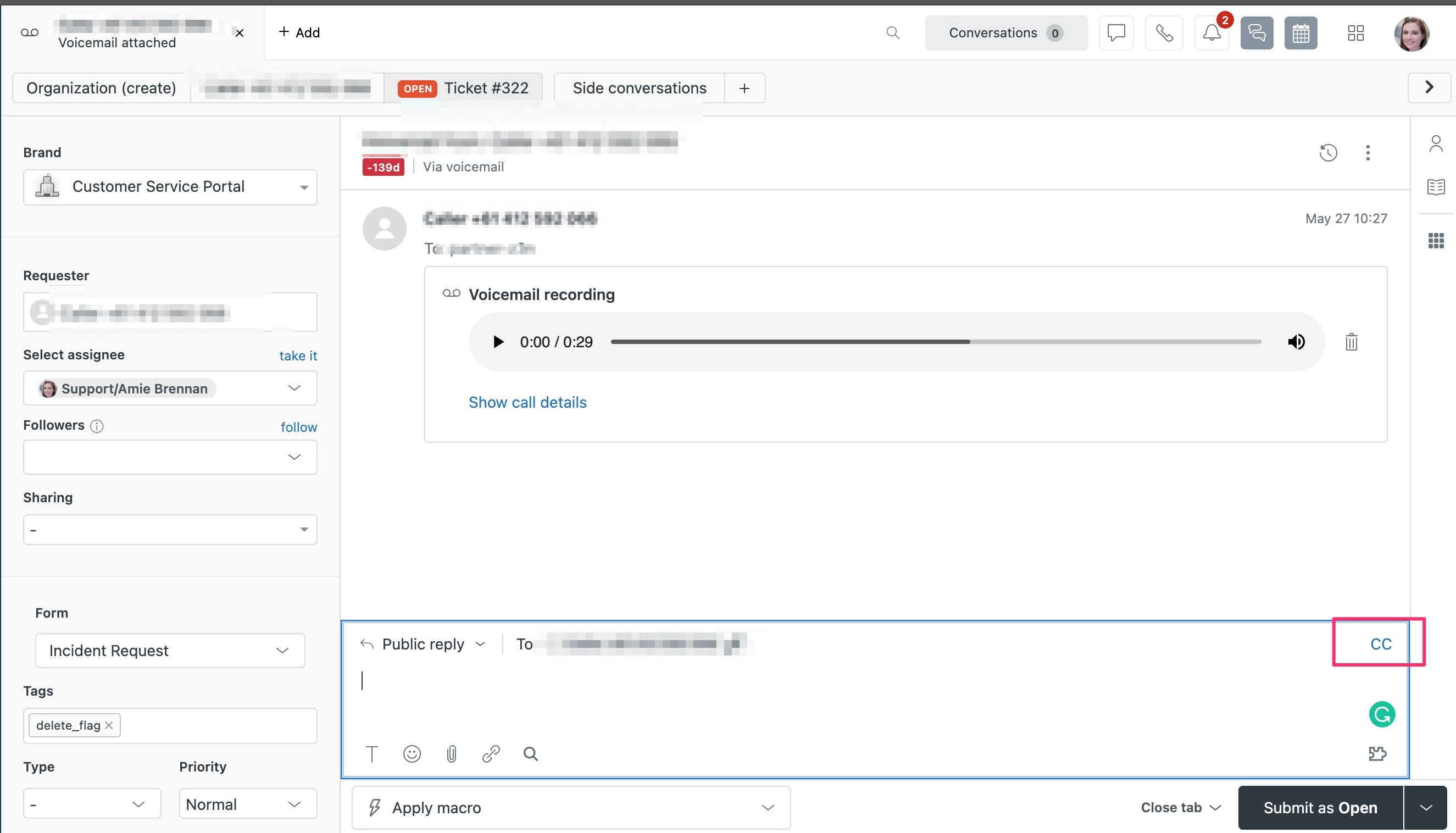Image resolution: width=1456 pixels, height=833 pixels.
Task: Open the Priority Normal dropdown
Action: tap(248, 804)
